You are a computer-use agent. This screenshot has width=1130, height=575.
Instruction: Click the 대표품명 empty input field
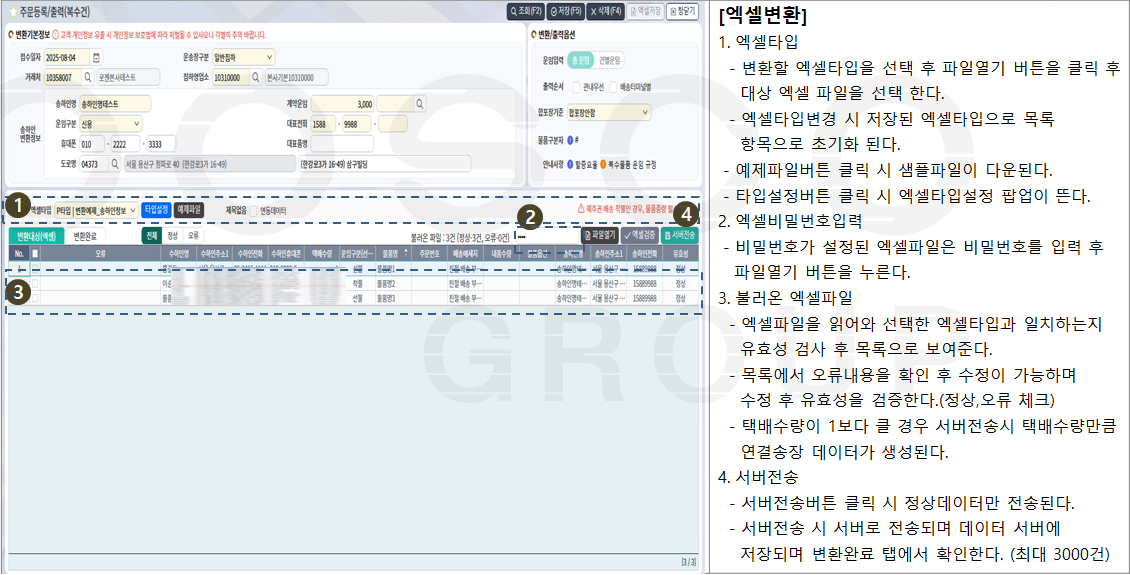[x=342, y=143]
